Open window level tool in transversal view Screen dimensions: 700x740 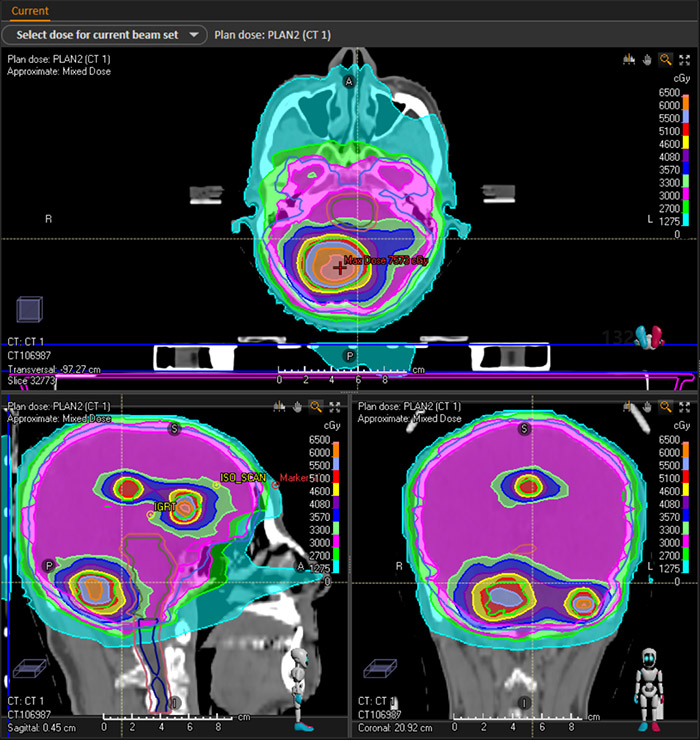(x=628, y=59)
